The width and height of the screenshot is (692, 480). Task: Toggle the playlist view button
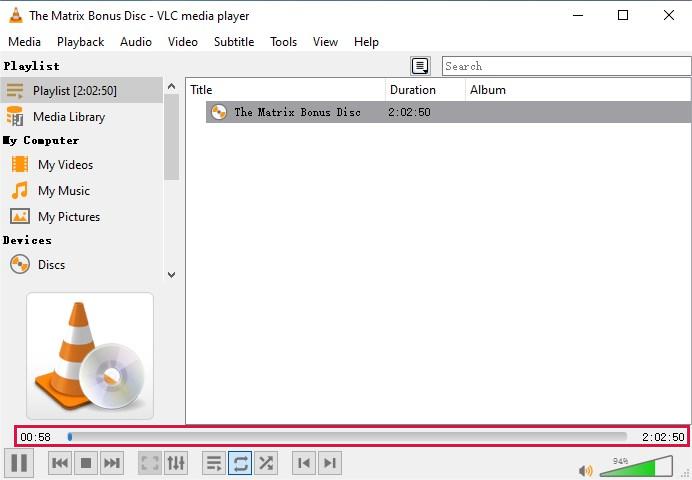213,463
